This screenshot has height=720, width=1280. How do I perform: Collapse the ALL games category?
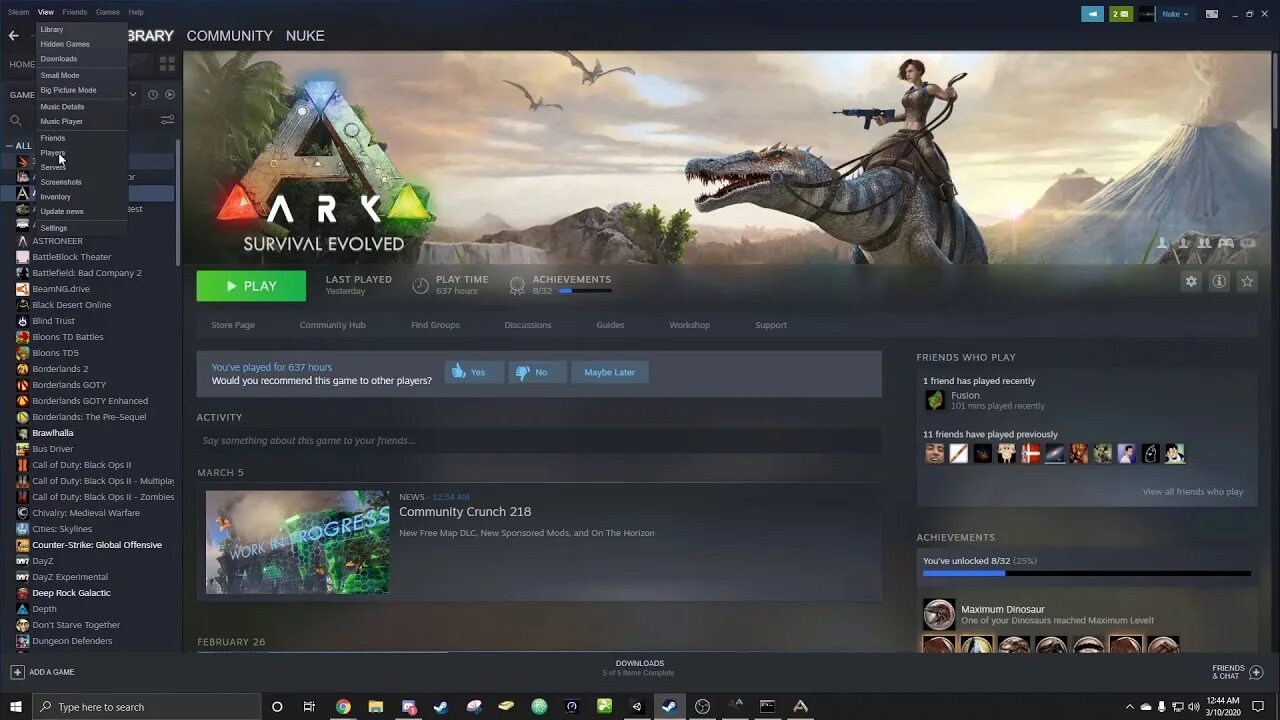coord(9,146)
